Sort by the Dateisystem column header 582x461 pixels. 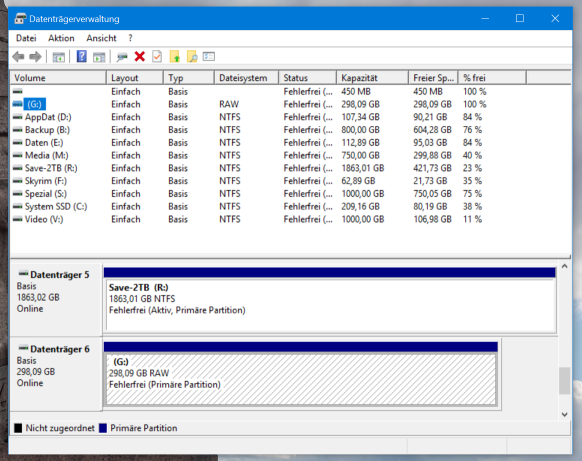[x=247, y=78]
